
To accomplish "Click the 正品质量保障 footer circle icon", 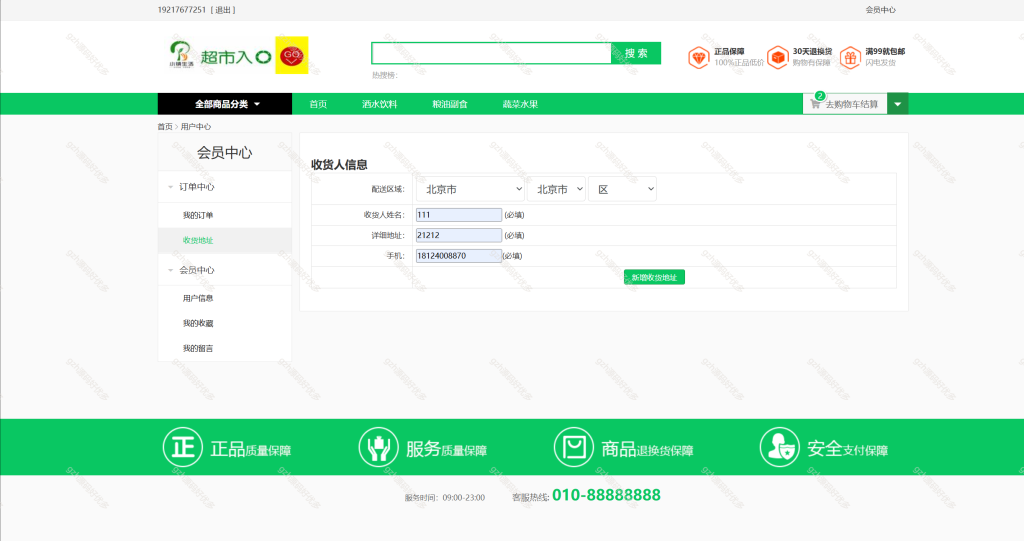I will pyautogui.click(x=183, y=447).
